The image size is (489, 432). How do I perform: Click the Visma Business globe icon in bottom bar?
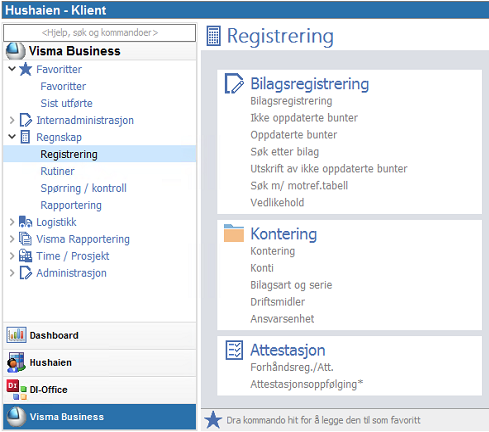point(16,417)
